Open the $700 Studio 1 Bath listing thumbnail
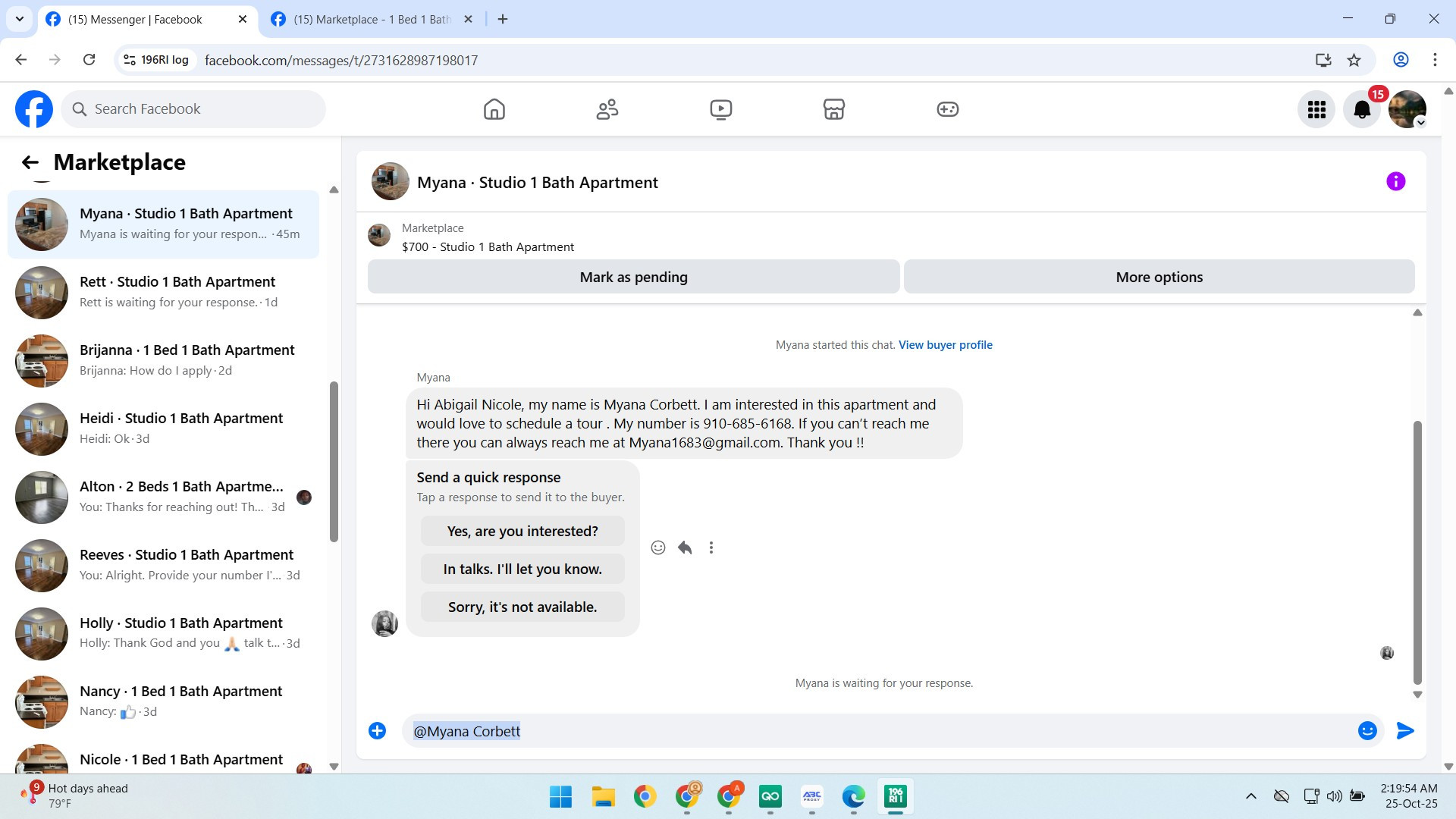This screenshot has width=1456, height=819. click(379, 235)
